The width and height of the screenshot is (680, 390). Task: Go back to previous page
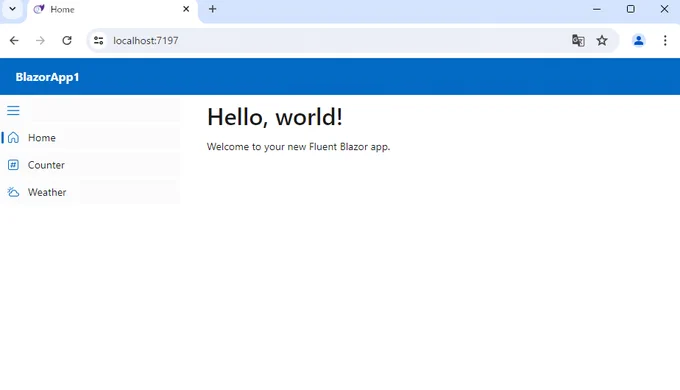coord(14,41)
